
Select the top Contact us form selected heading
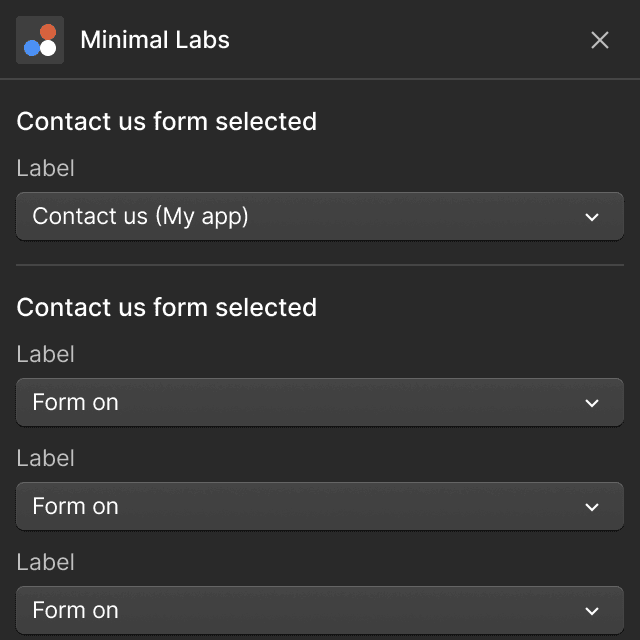point(167,121)
